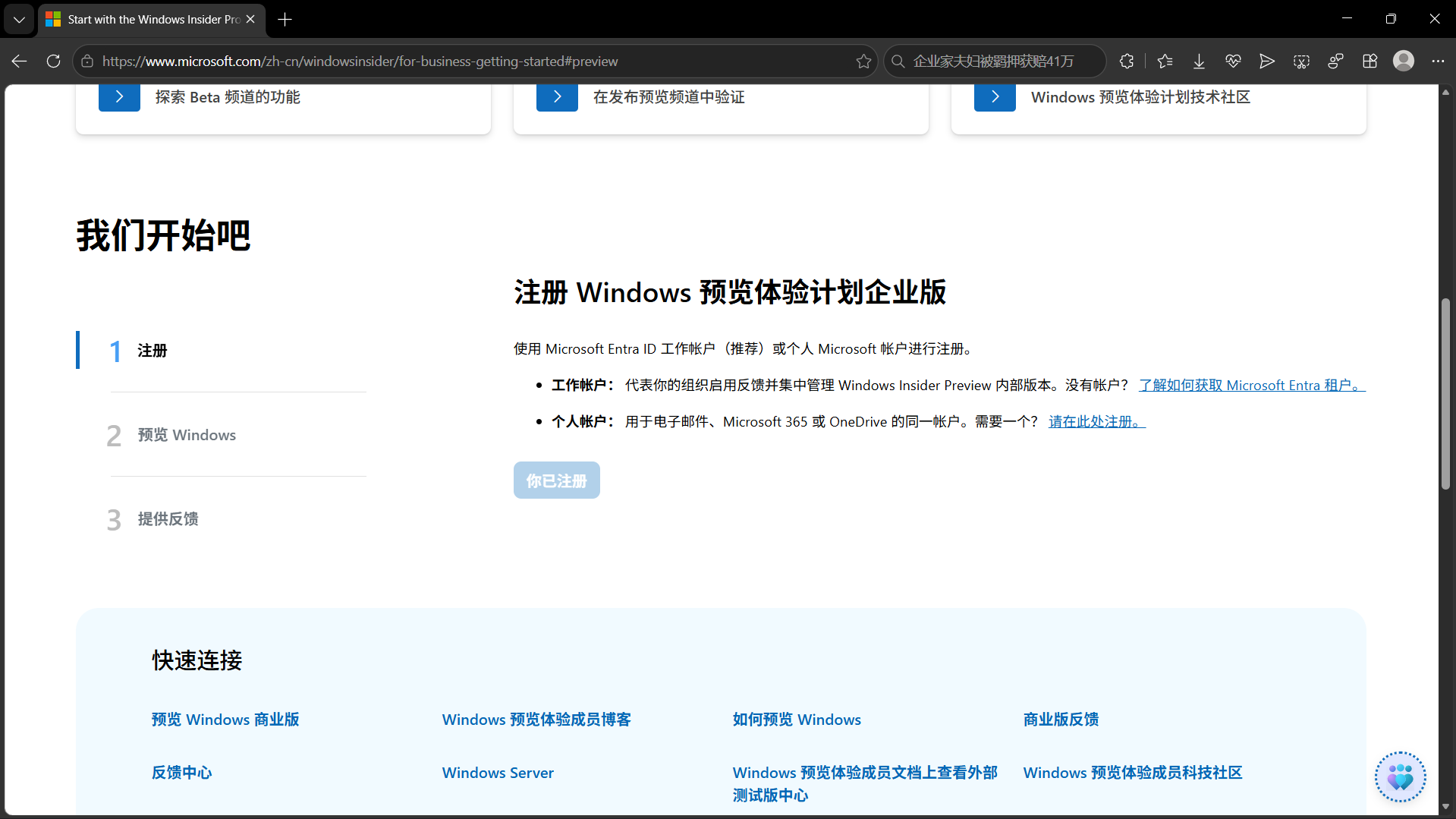The image size is (1456, 819).
Task: Click arrow for 在发布预览频道中验证 card
Action: pyautogui.click(x=557, y=97)
